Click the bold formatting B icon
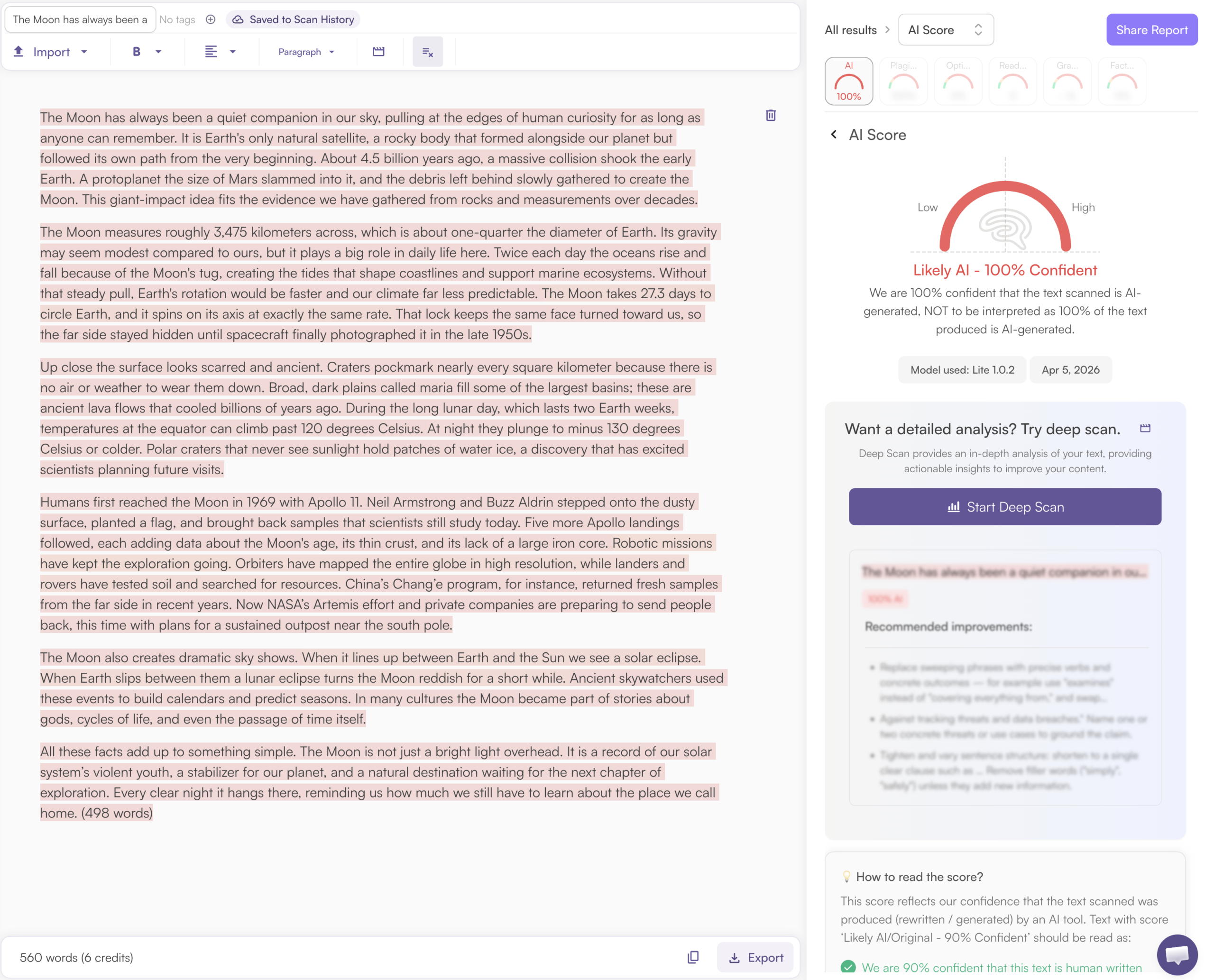The image size is (1214, 980). tap(136, 52)
